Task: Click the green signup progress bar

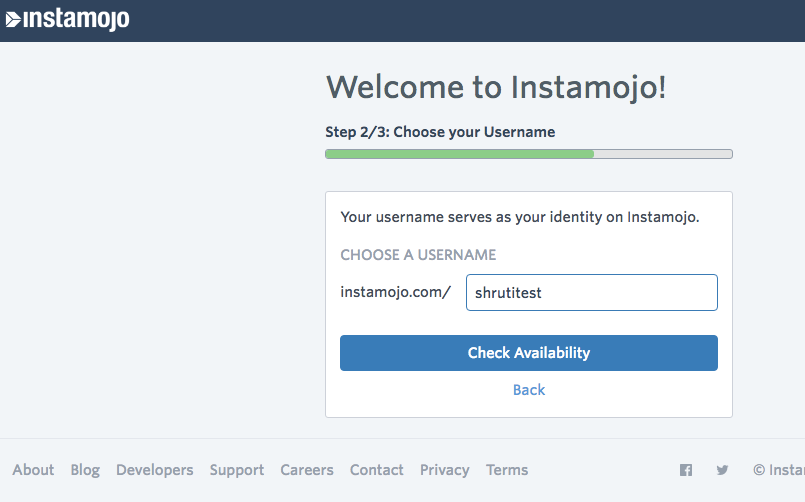Action: coord(460,154)
